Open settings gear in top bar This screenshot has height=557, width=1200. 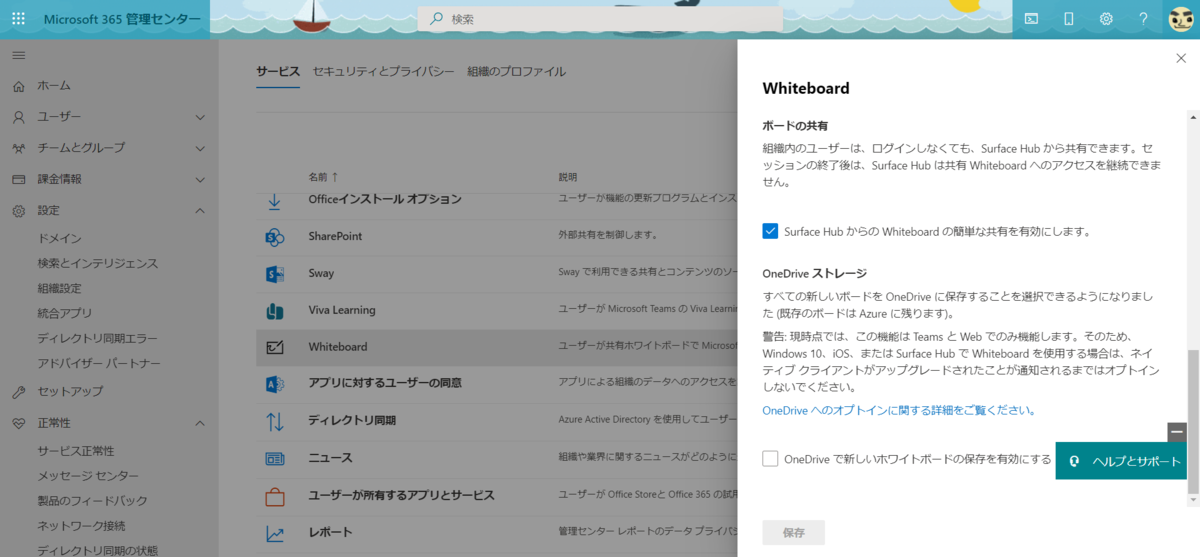pos(1106,19)
